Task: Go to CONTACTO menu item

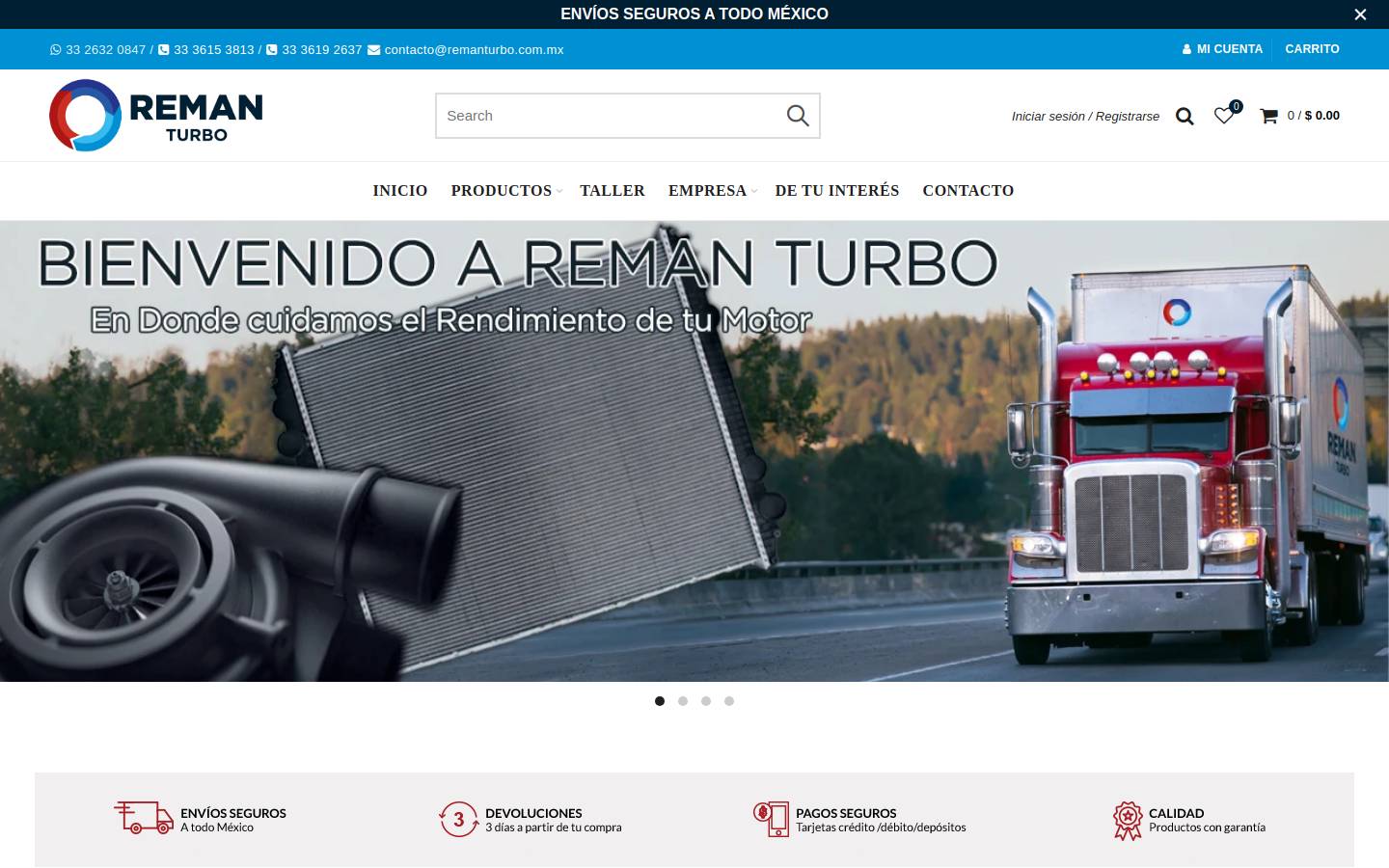Action: pos(968,191)
